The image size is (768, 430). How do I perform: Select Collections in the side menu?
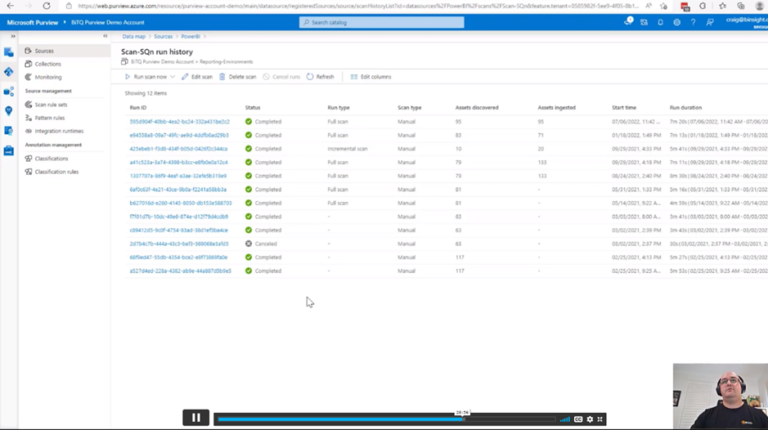(x=48, y=63)
